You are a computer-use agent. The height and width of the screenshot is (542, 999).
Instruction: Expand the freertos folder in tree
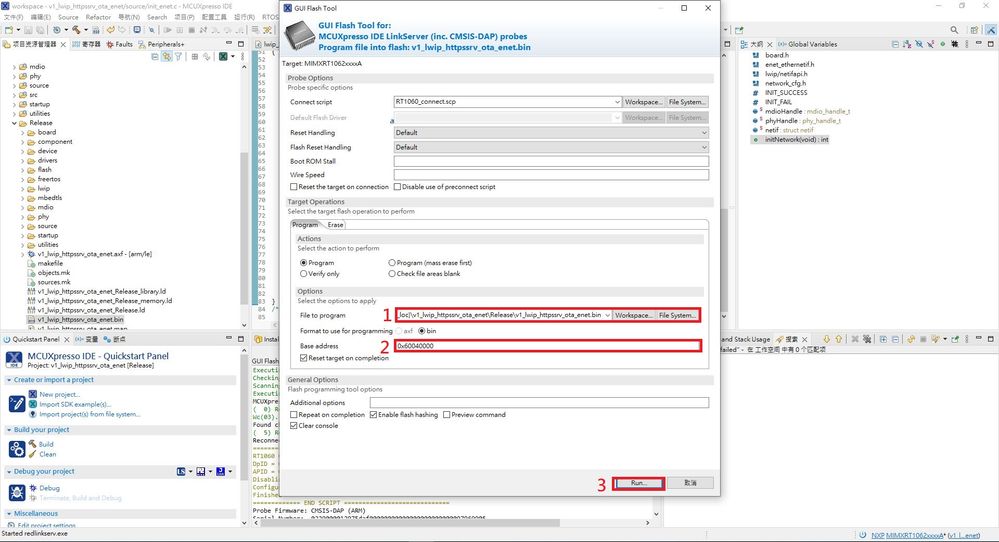[23, 180]
